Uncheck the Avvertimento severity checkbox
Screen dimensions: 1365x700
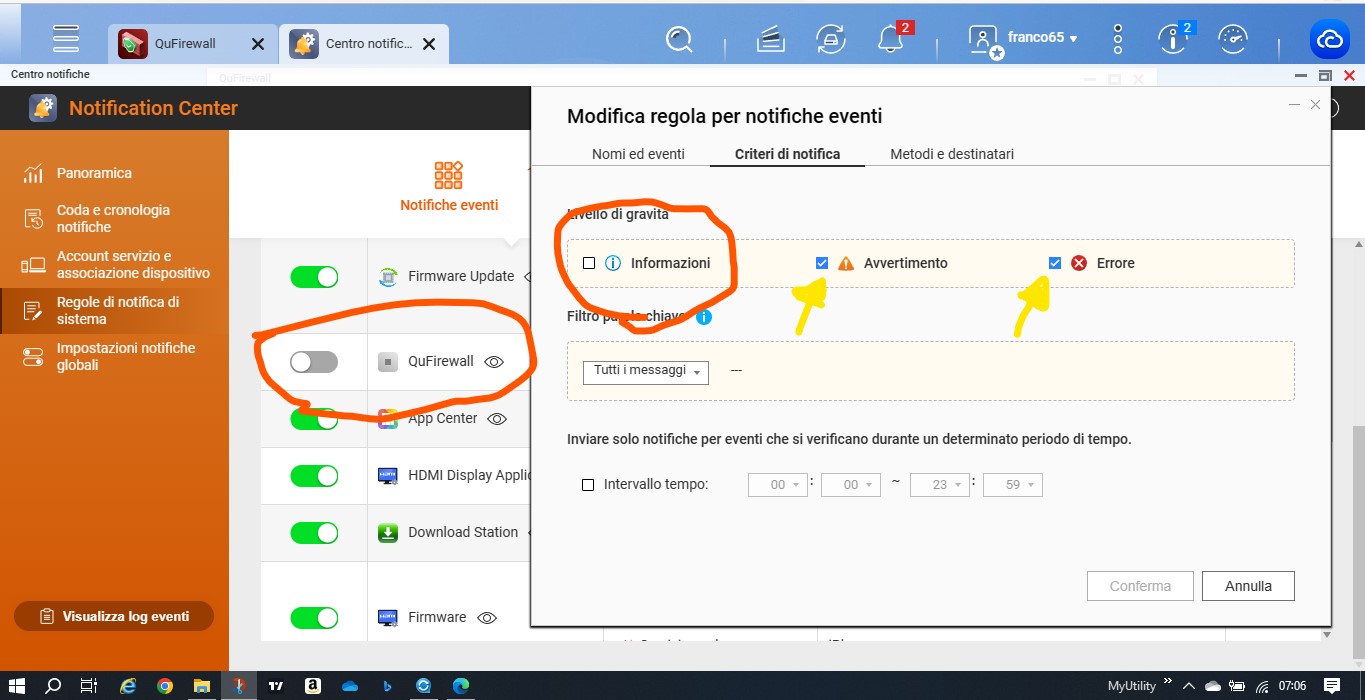822,263
